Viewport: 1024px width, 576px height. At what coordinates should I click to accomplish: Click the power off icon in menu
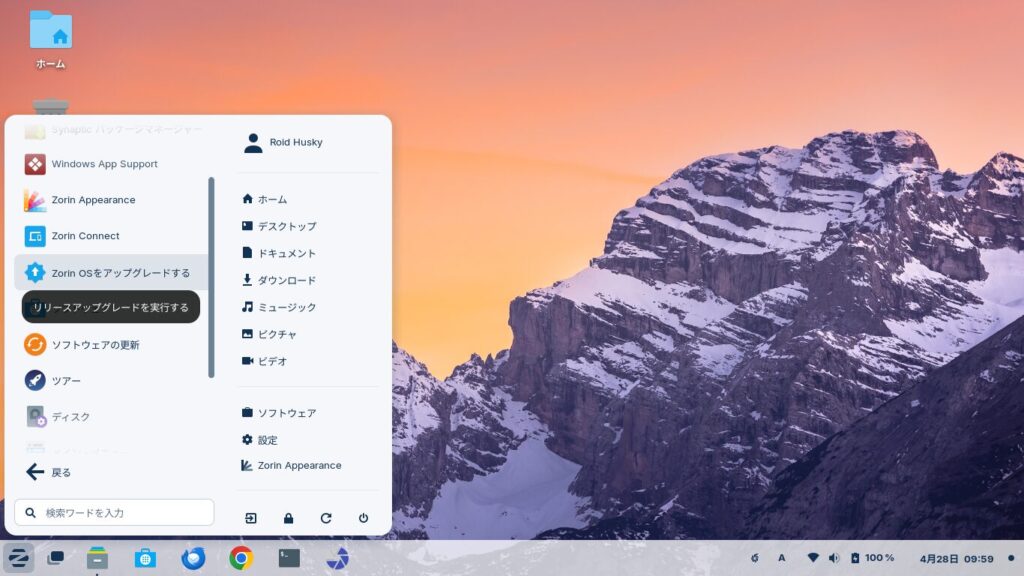pyautogui.click(x=363, y=518)
